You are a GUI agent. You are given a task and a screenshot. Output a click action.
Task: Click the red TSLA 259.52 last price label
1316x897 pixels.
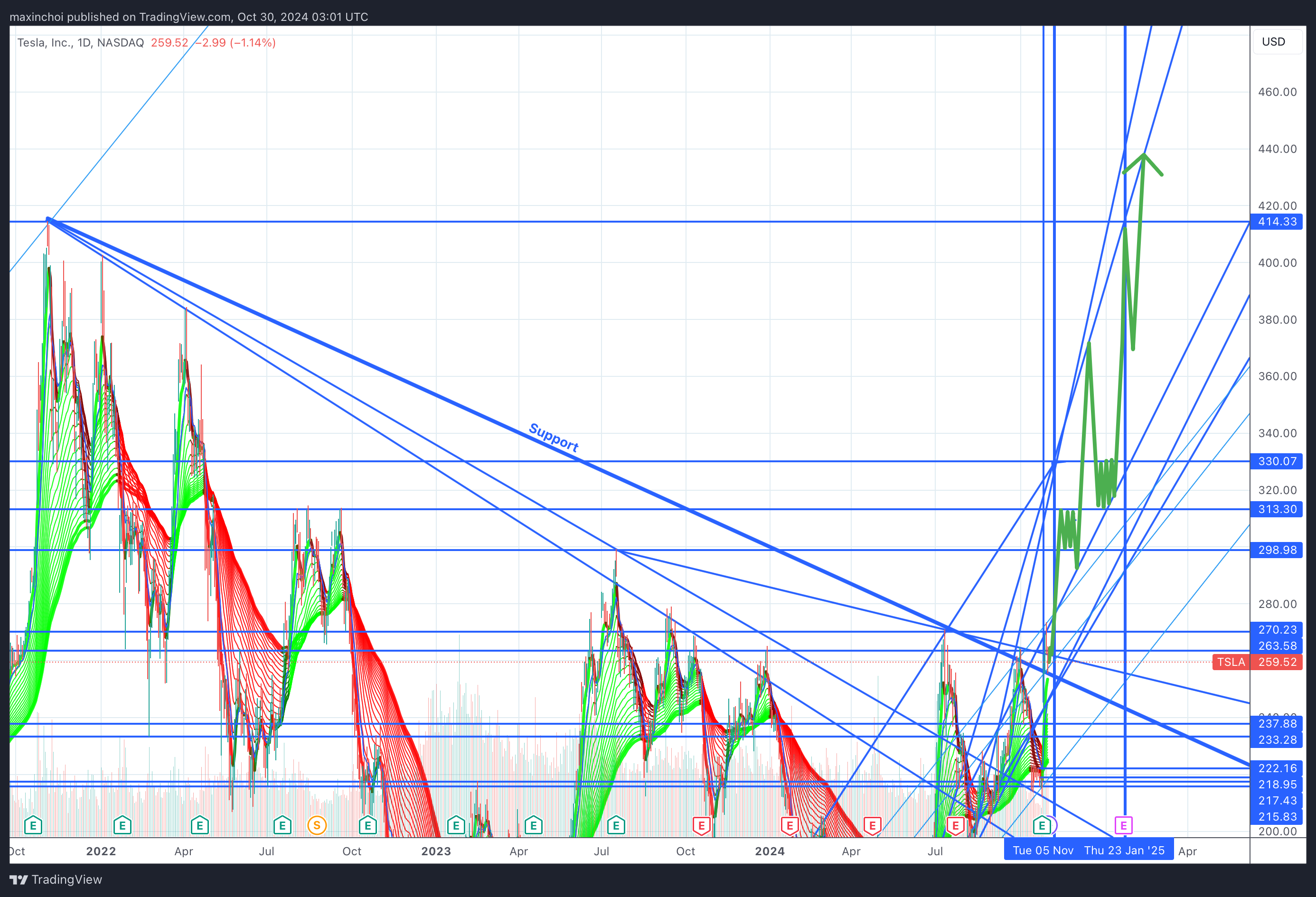pyautogui.click(x=1257, y=662)
